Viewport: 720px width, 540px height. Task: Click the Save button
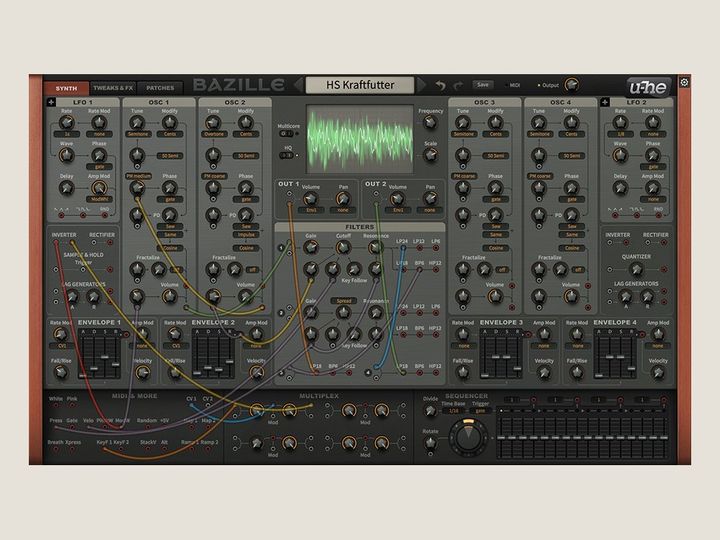tap(483, 84)
